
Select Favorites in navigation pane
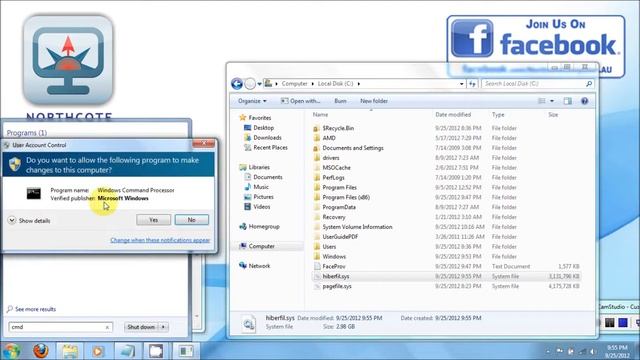click(x=256, y=118)
